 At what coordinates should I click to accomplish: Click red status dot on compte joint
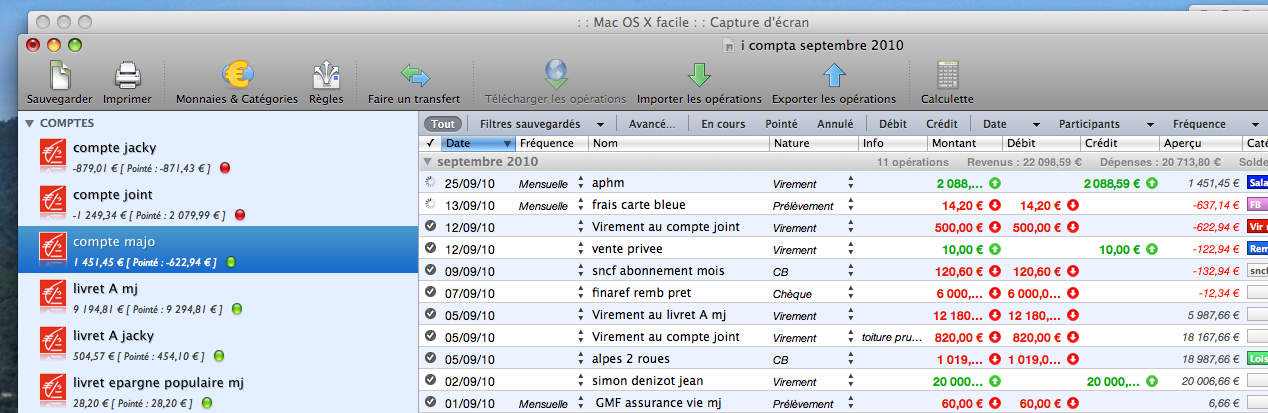(x=239, y=215)
